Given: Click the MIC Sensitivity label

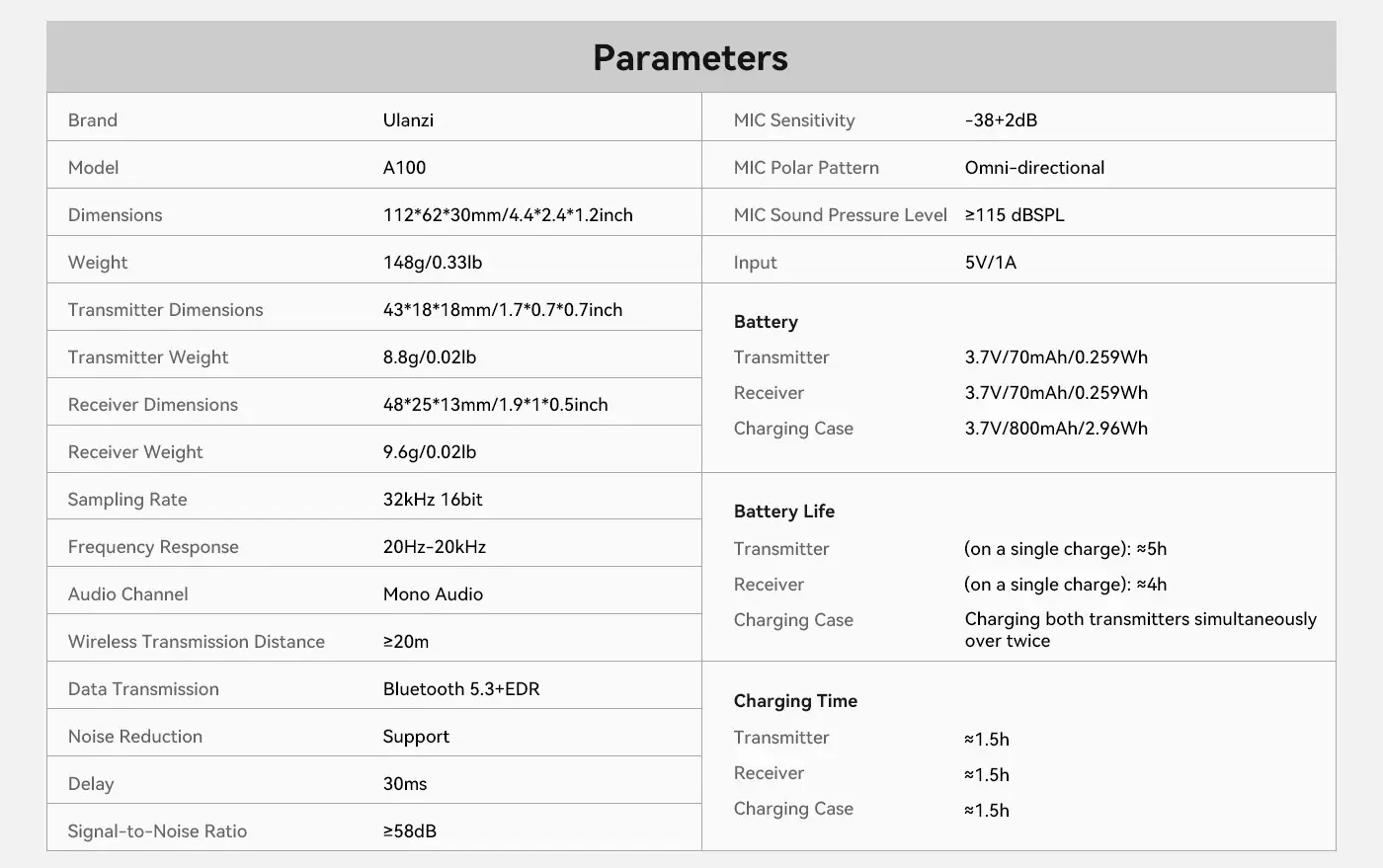Looking at the screenshot, I should 793,120.
